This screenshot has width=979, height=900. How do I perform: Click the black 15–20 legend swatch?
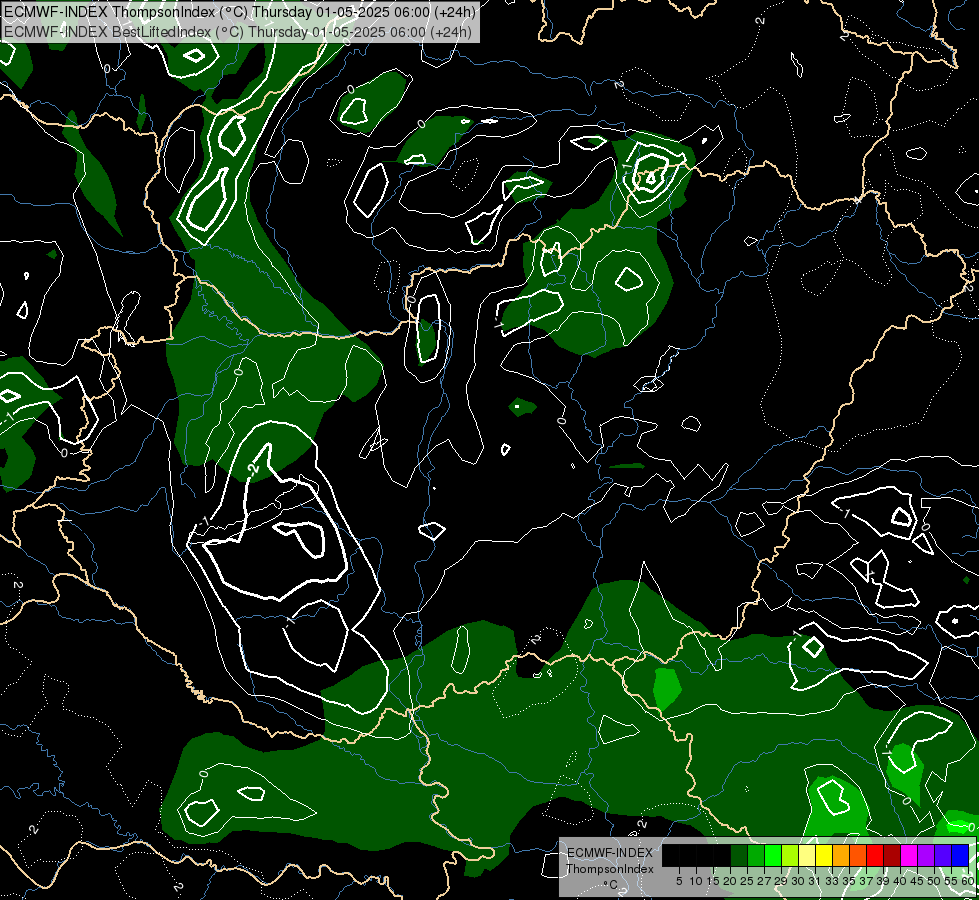(x=722, y=855)
